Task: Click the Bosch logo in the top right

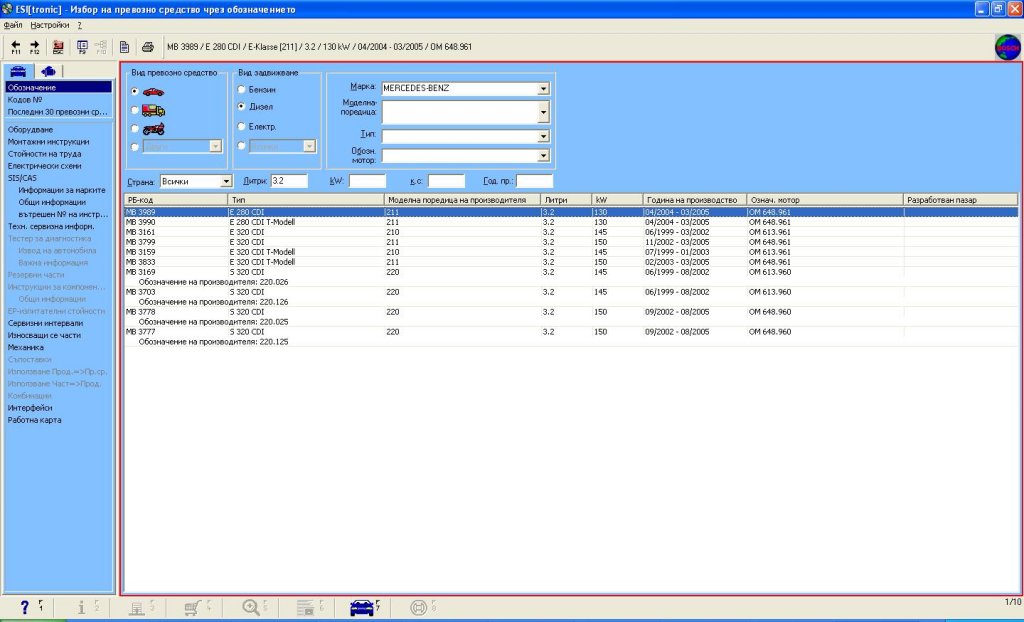Action: (x=1006, y=47)
